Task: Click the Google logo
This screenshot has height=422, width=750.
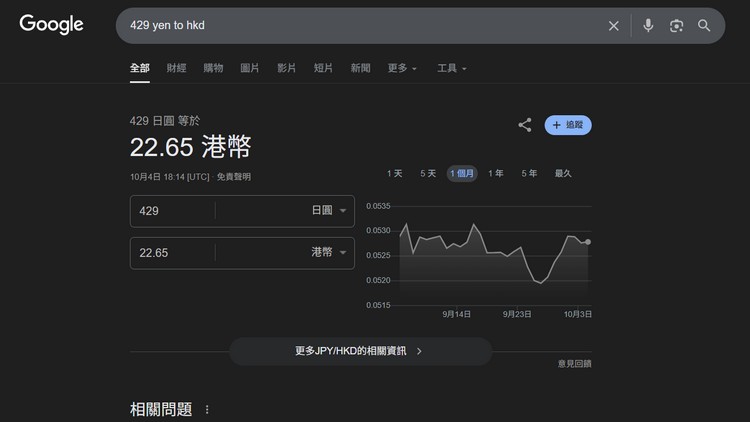Action: tap(51, 25)
